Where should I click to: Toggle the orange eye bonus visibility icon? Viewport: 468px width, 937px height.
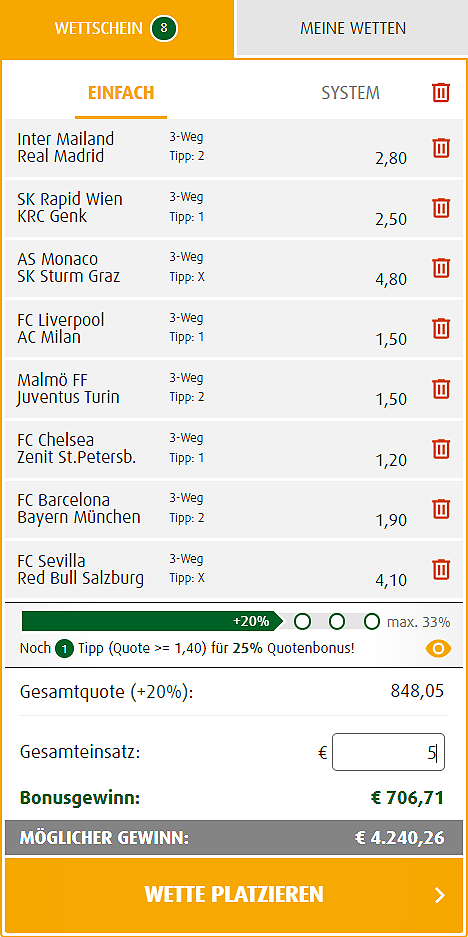coord(439,649)
